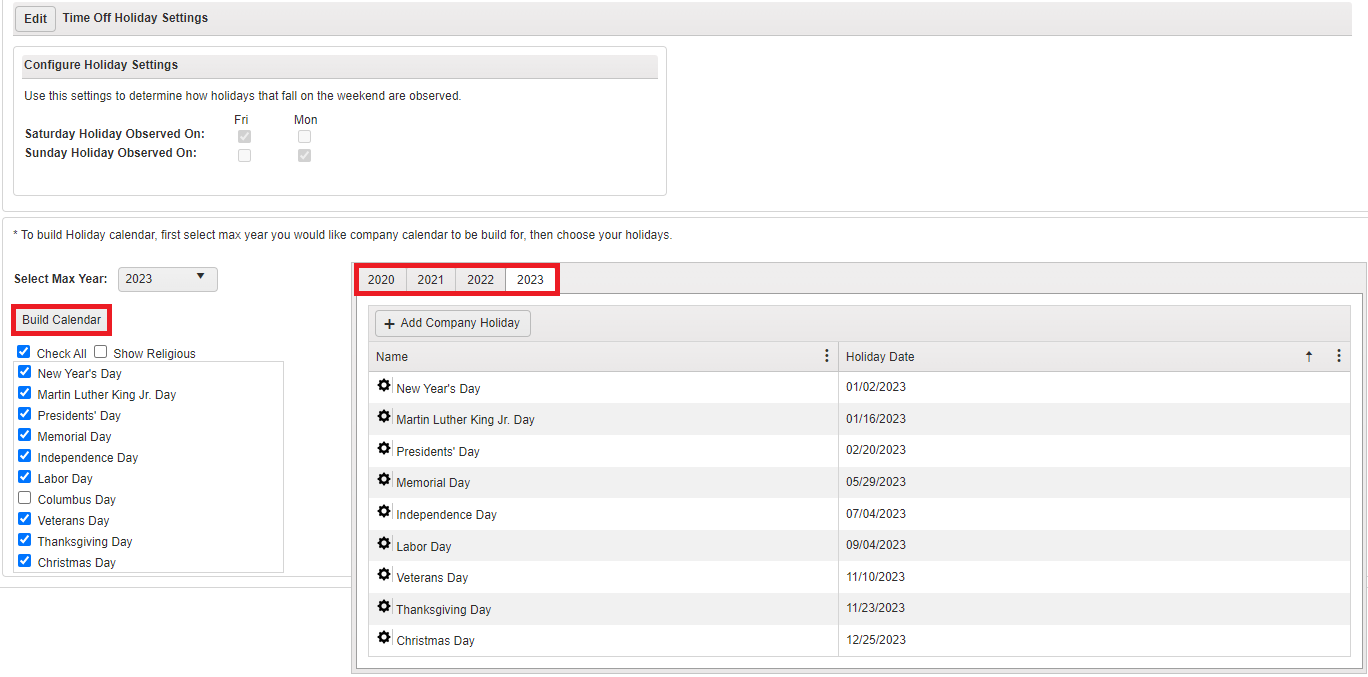This screenshot has width=1368, height=677.
Task: Click the Build Calendar button
Action: [x=61, y=319]
